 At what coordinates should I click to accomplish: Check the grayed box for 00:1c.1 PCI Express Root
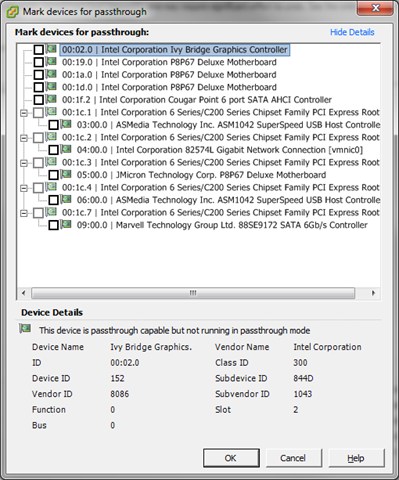39,113
